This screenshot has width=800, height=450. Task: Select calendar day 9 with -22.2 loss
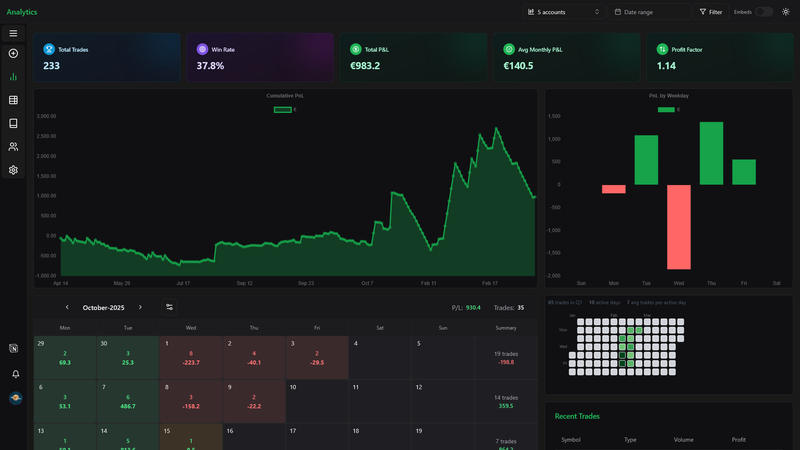tap(254, 401)
